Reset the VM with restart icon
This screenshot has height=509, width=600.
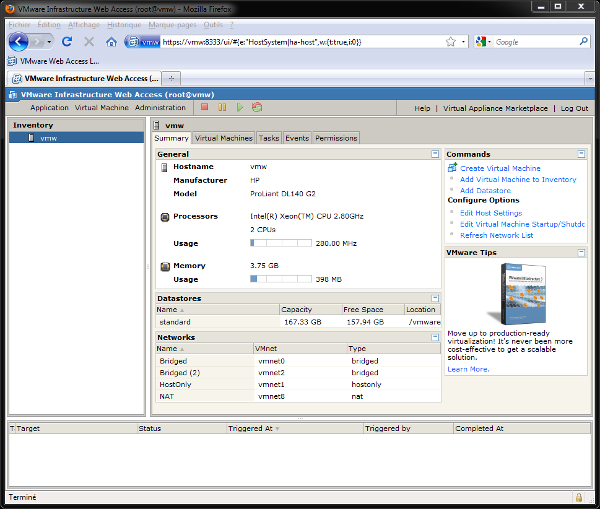click(257, 108)
